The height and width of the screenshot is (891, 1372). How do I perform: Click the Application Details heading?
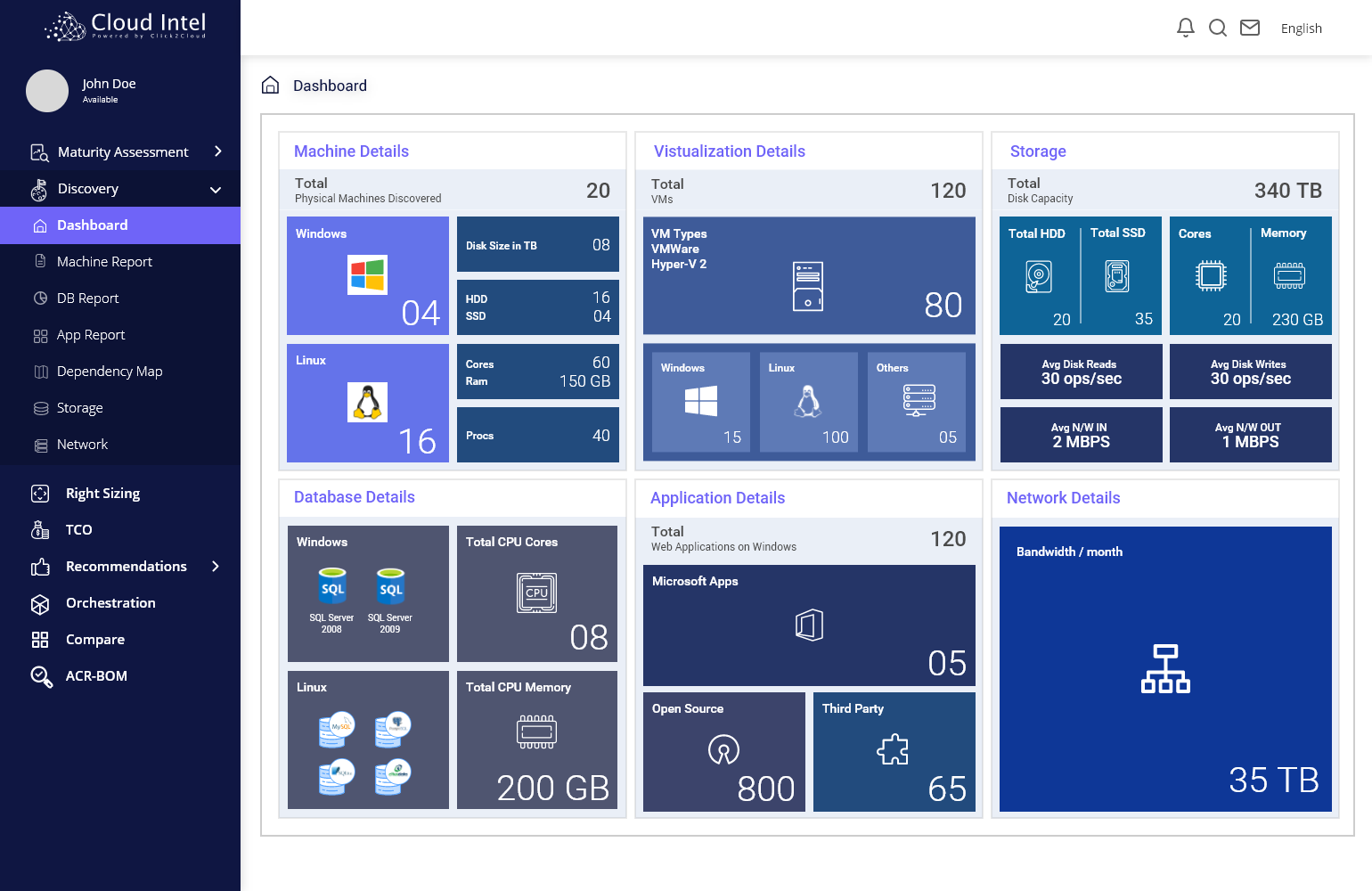[x=717, y=498]
